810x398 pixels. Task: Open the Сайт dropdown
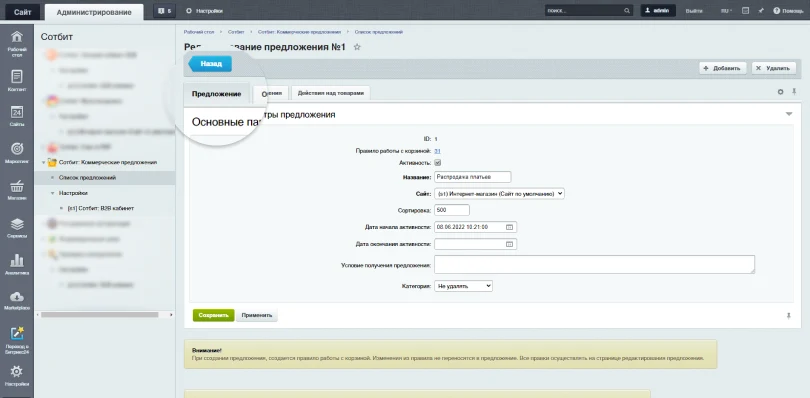(x=500, y=193)
